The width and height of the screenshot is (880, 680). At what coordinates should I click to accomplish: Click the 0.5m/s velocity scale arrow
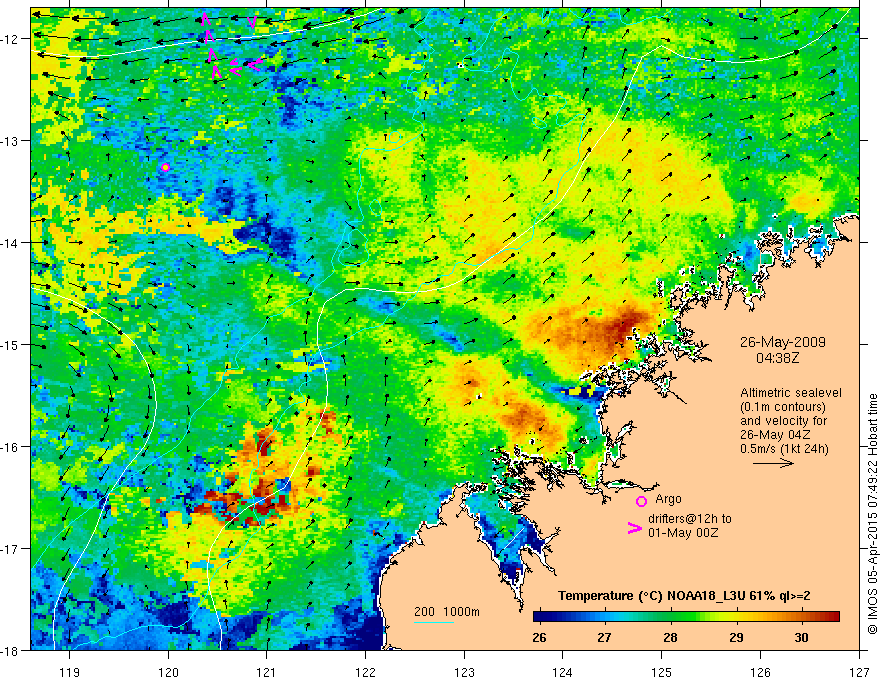(773, 463)
